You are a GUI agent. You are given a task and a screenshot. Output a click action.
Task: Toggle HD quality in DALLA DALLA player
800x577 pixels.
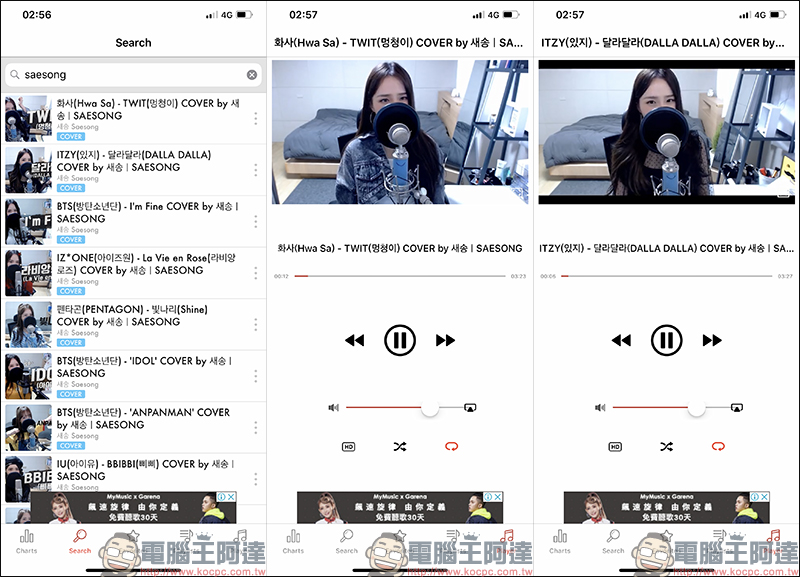615,447
